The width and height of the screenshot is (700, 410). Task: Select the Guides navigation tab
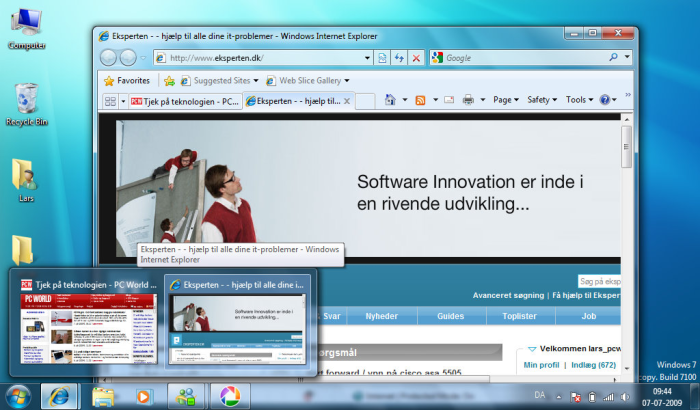[x=450, y=316]
